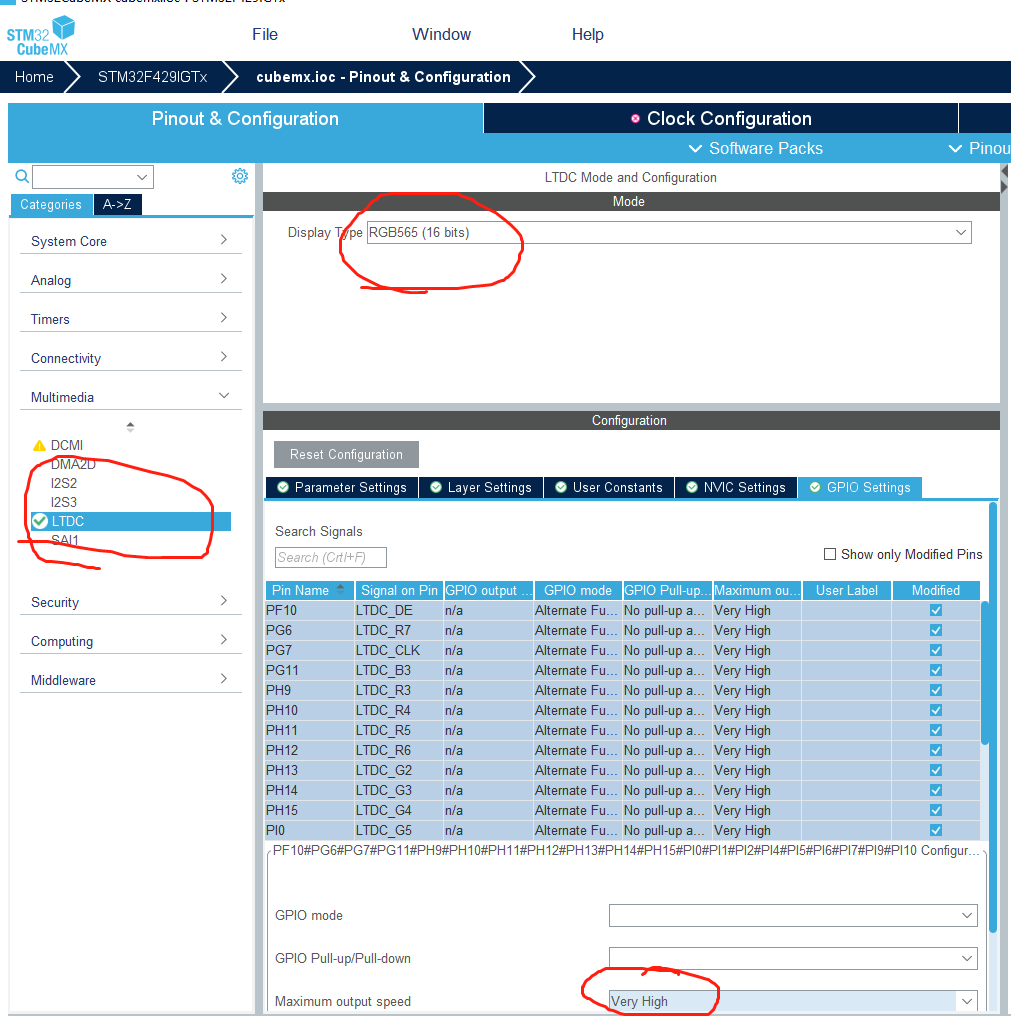Click the search magnifier icon in categories panel
The width and height of the screenshot is (1011, 1017).
(21, 176)
